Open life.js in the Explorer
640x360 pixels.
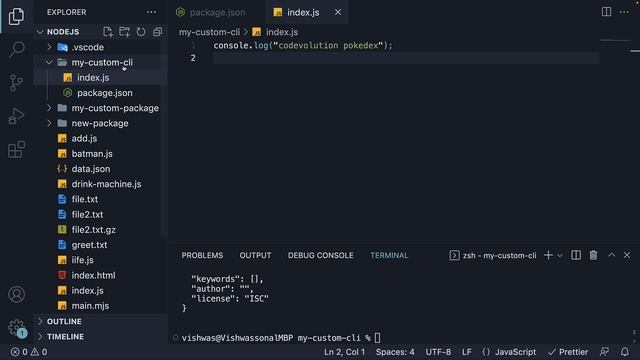click(x=100, y=260)
